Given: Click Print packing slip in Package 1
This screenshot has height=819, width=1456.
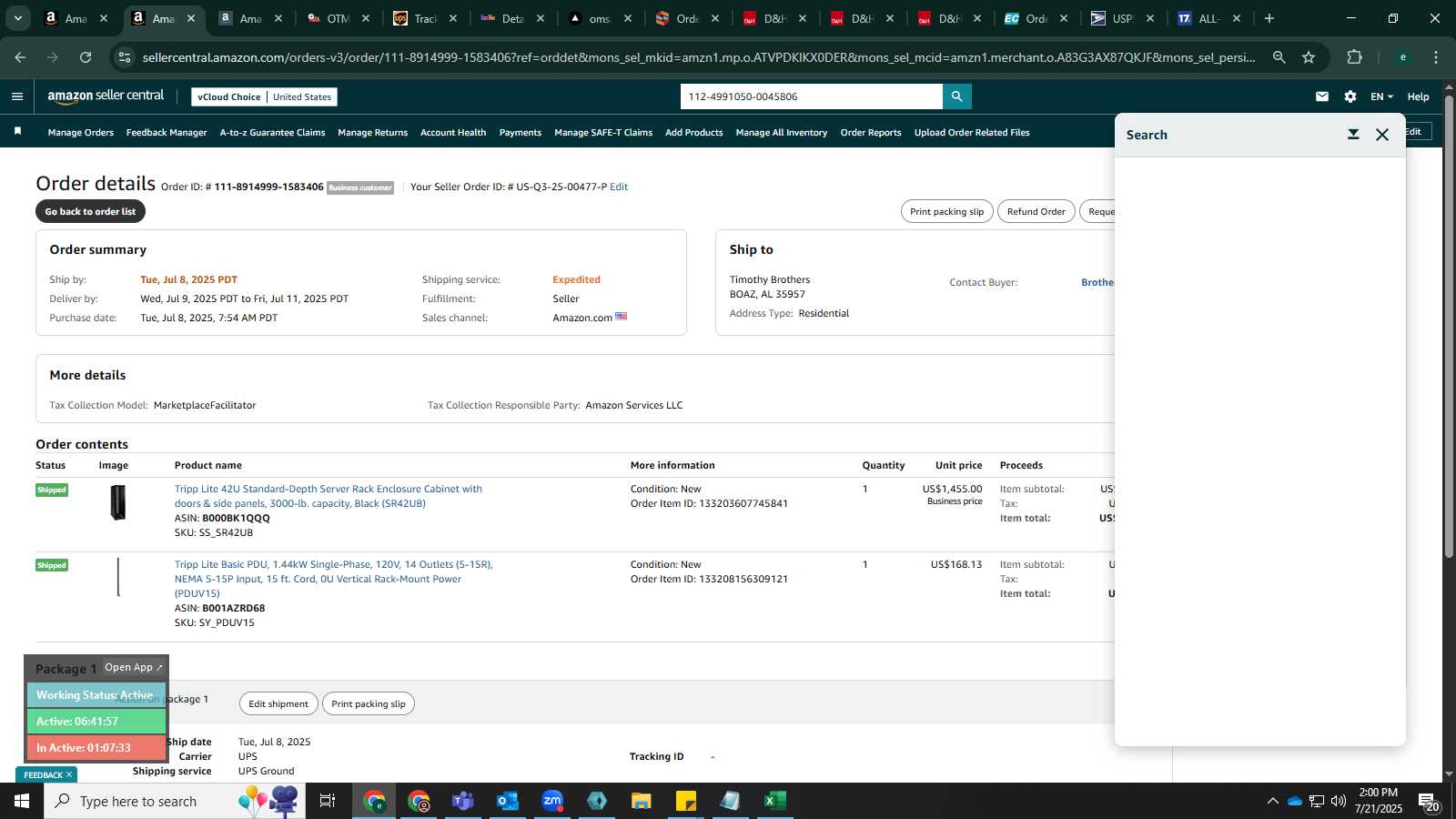Looking at the screenshot, I should click(369, 703).
